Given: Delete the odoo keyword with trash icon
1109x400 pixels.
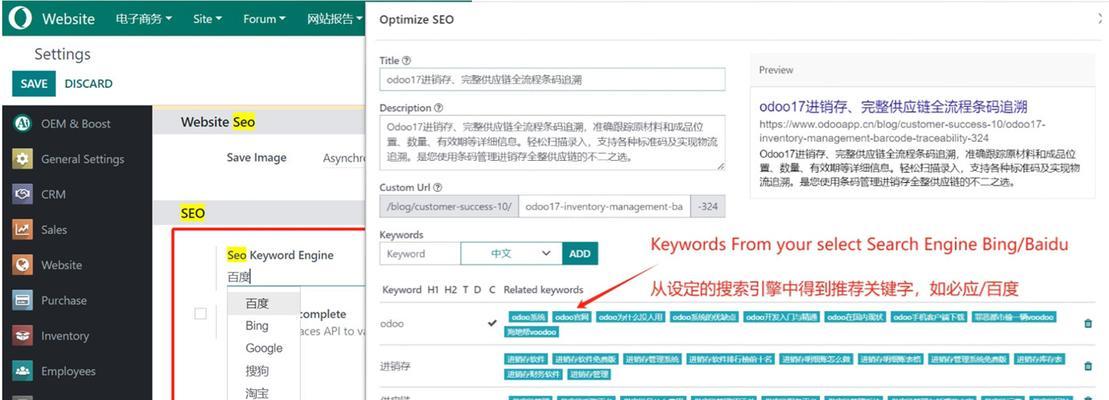Looking at the screenshot, I should 1088,324.
